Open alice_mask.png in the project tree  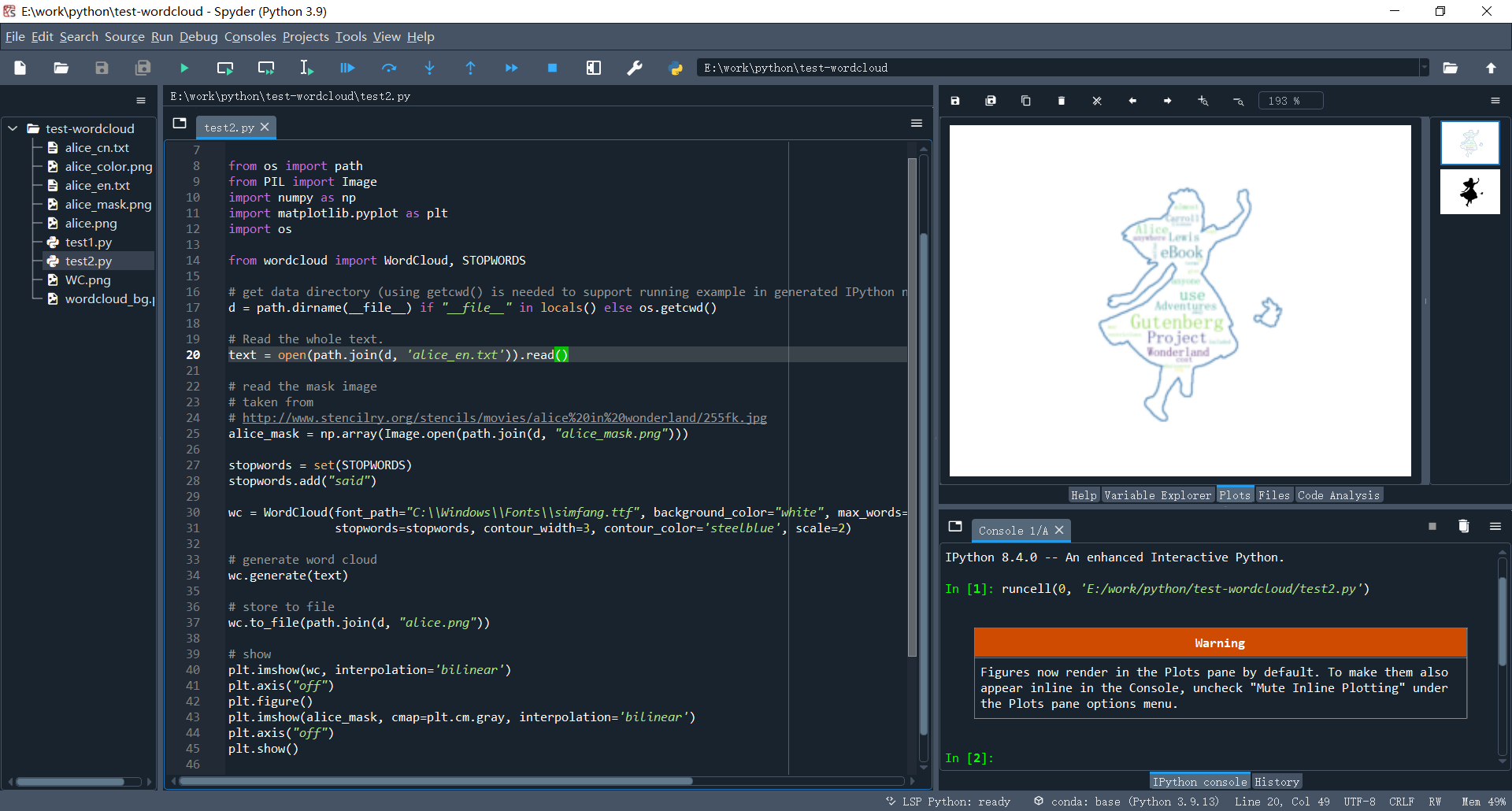pos(108,205)
